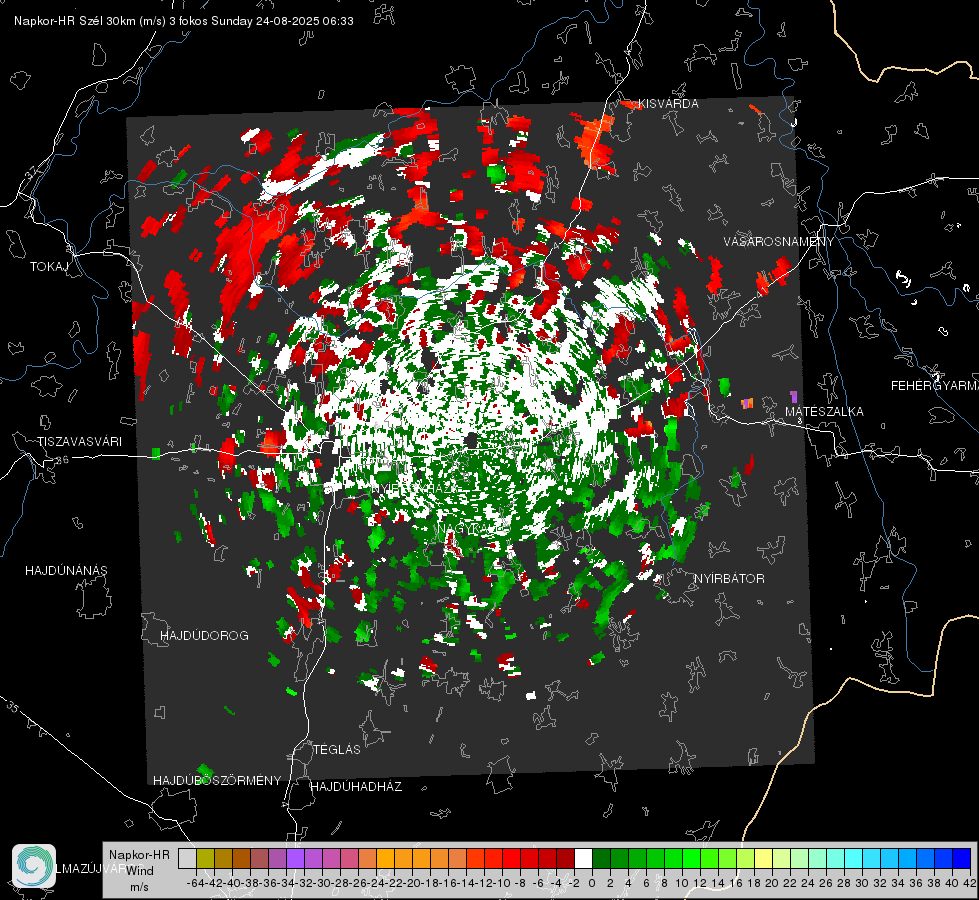The width and height of the screenshot is (979, 900).
Task: Click the Napkor-HR Wind m/s legend title
Action: 139,871
